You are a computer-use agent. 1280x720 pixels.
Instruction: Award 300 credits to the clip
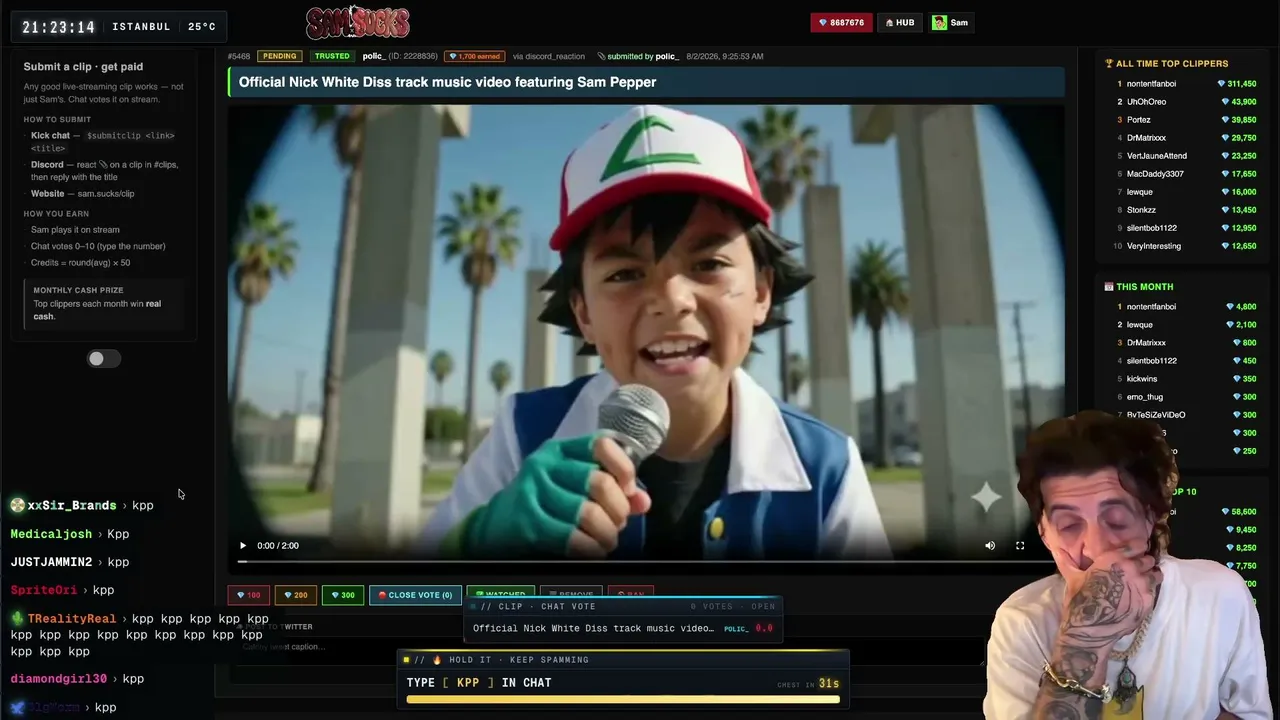point(342,595)
